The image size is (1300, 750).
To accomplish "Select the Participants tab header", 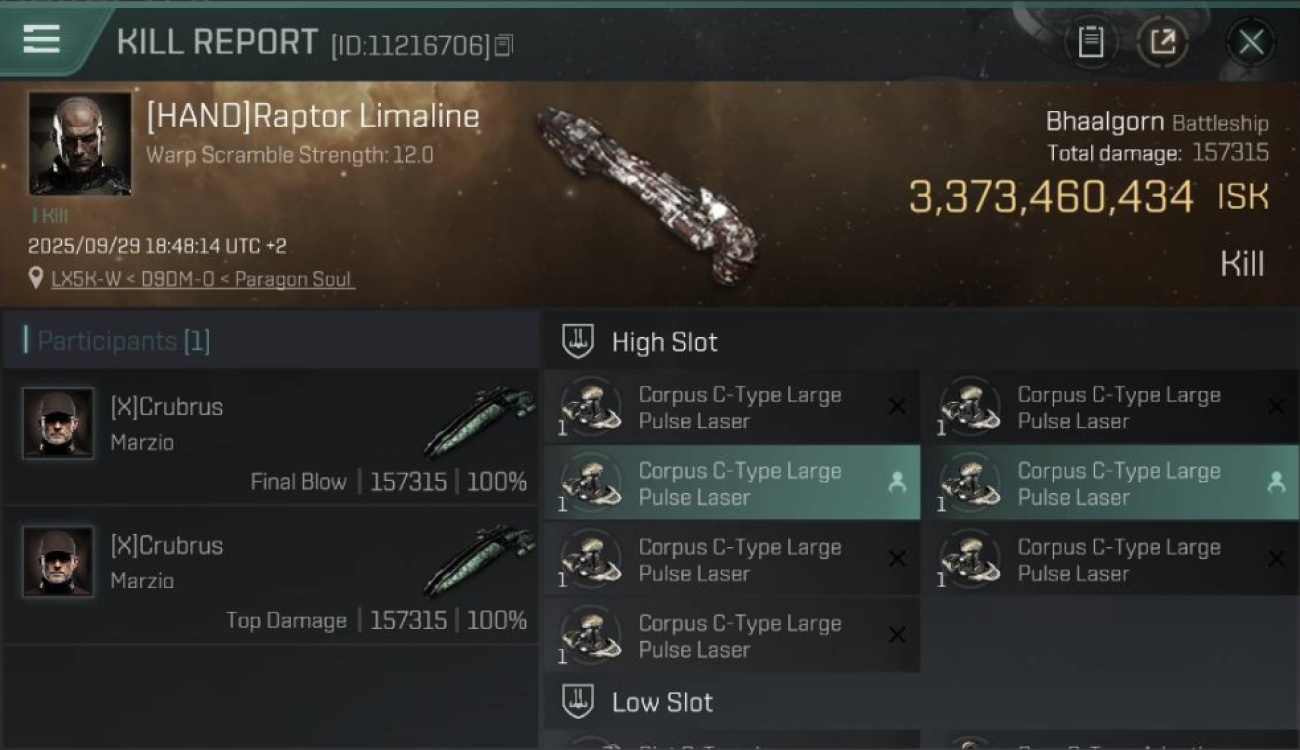I will (x=117, y=341).
